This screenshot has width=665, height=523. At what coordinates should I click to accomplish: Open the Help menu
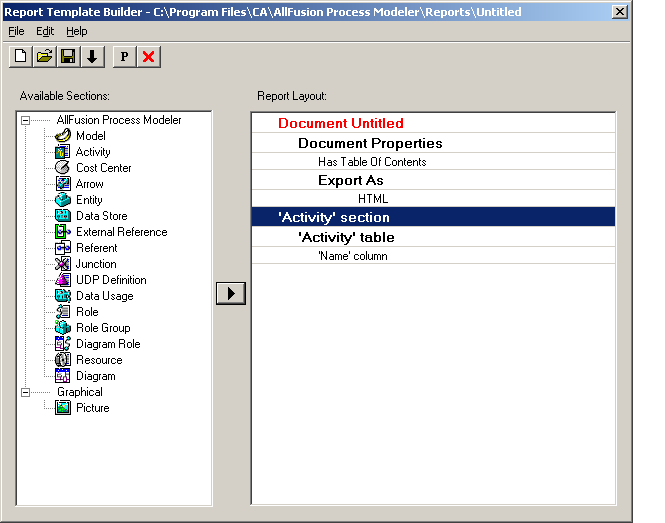point(76,31)
